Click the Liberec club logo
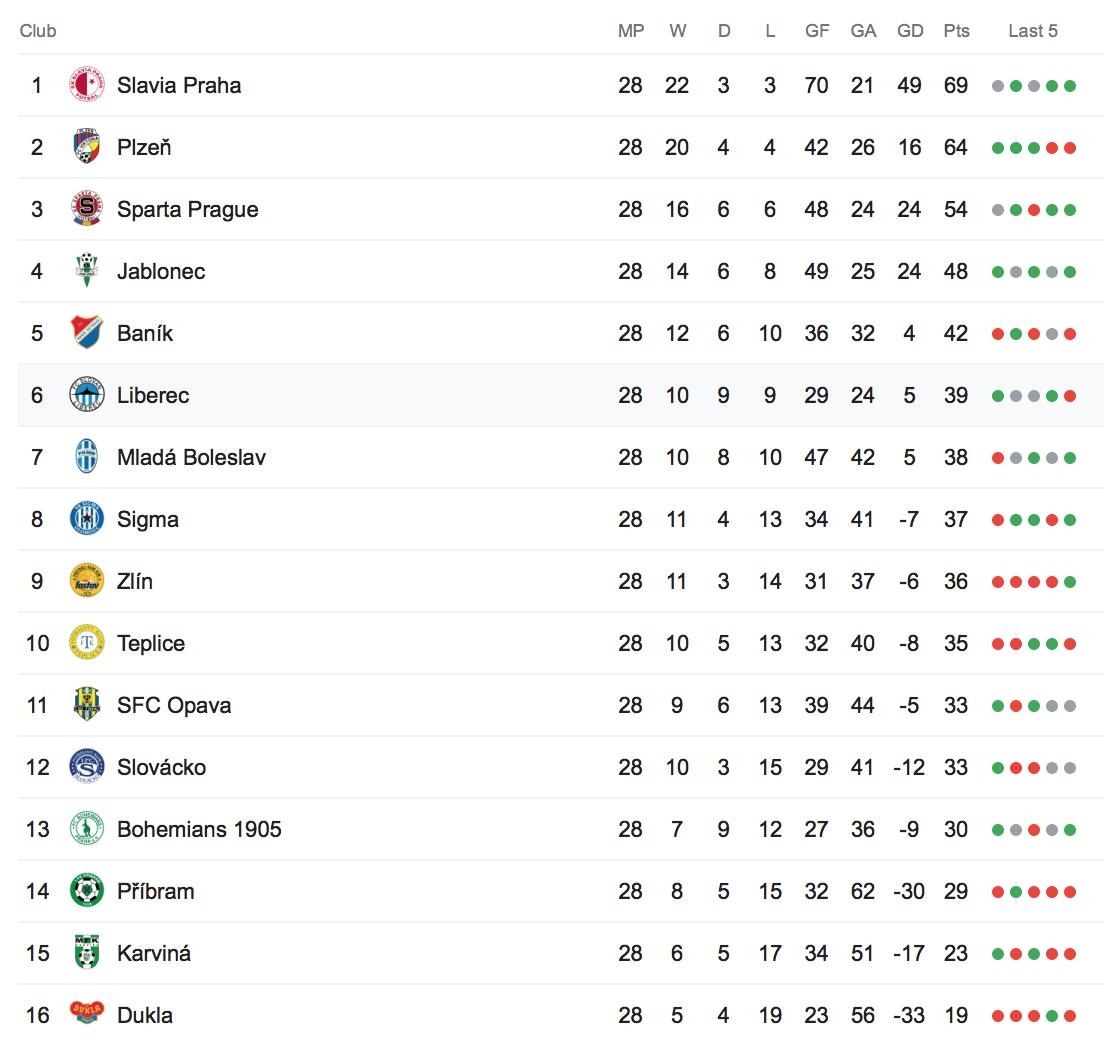The image size is (1104, 1064). click(x=87, y=395)
